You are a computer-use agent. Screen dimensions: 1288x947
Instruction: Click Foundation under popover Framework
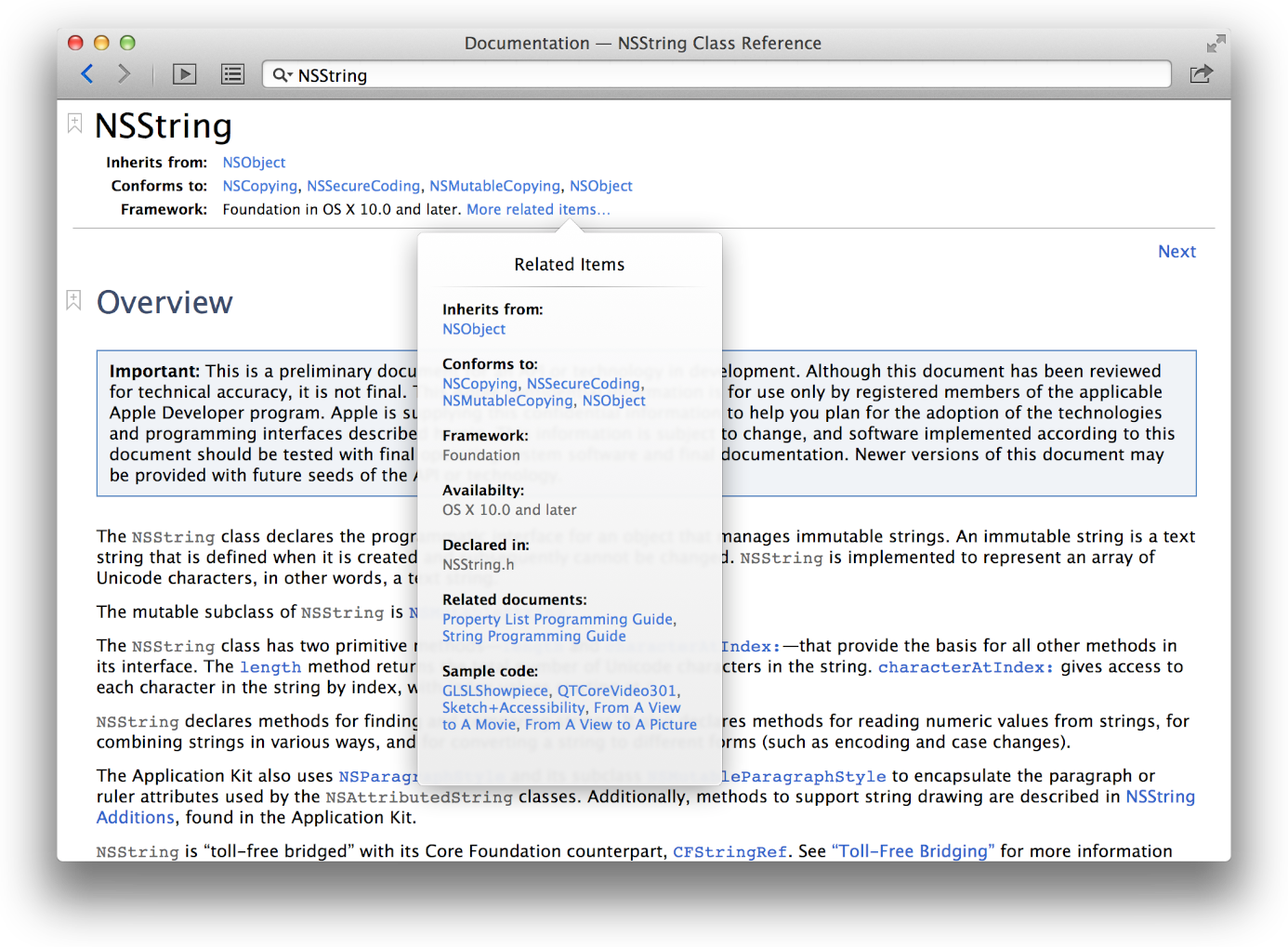point(481,455)
